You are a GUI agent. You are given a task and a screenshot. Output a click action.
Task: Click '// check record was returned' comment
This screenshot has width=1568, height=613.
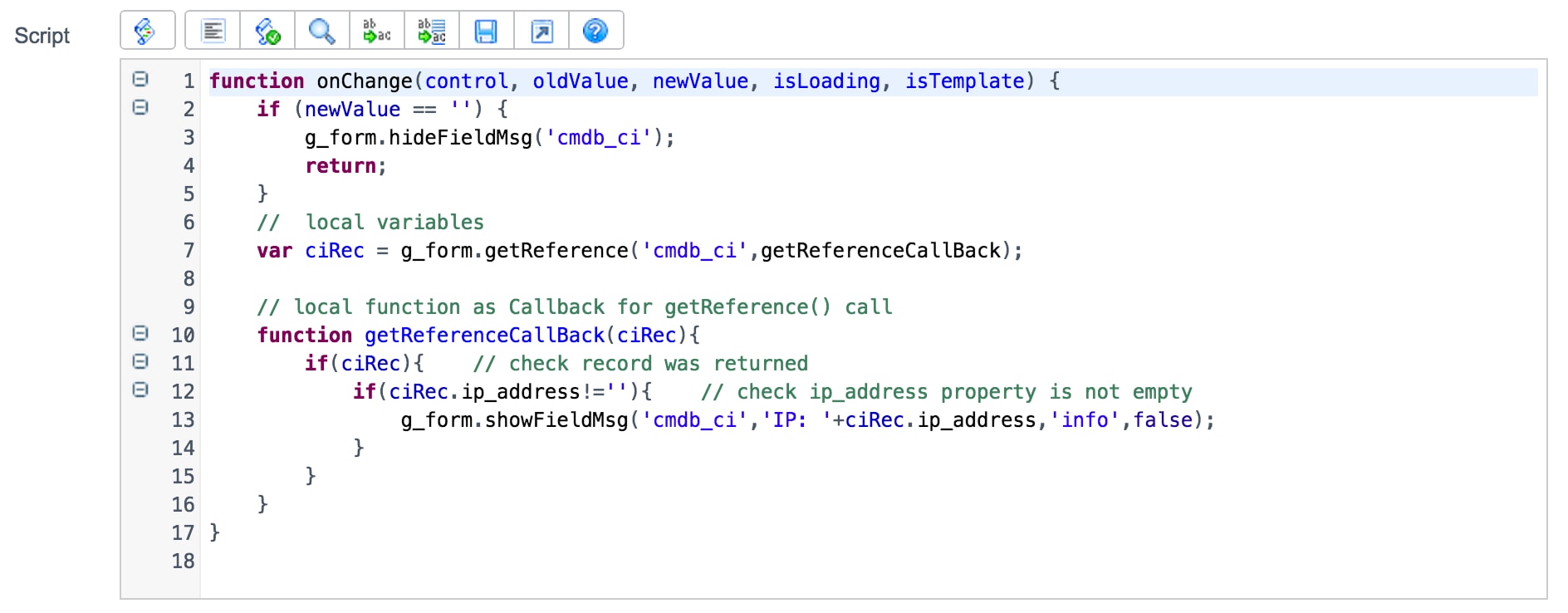pos(640,363)
